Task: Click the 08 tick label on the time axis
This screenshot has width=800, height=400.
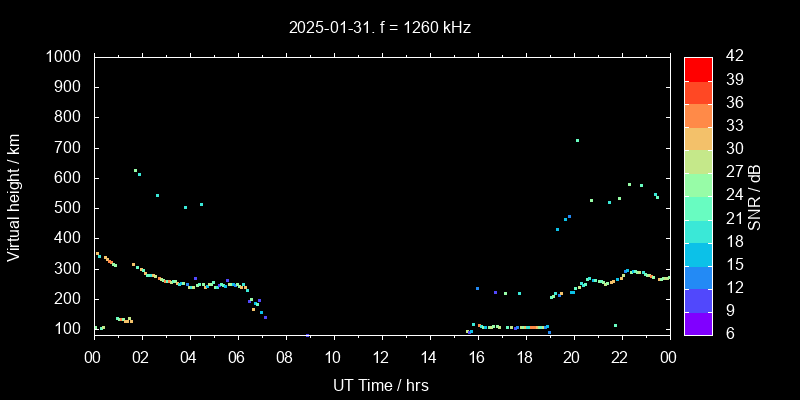Action: [284, 357]
